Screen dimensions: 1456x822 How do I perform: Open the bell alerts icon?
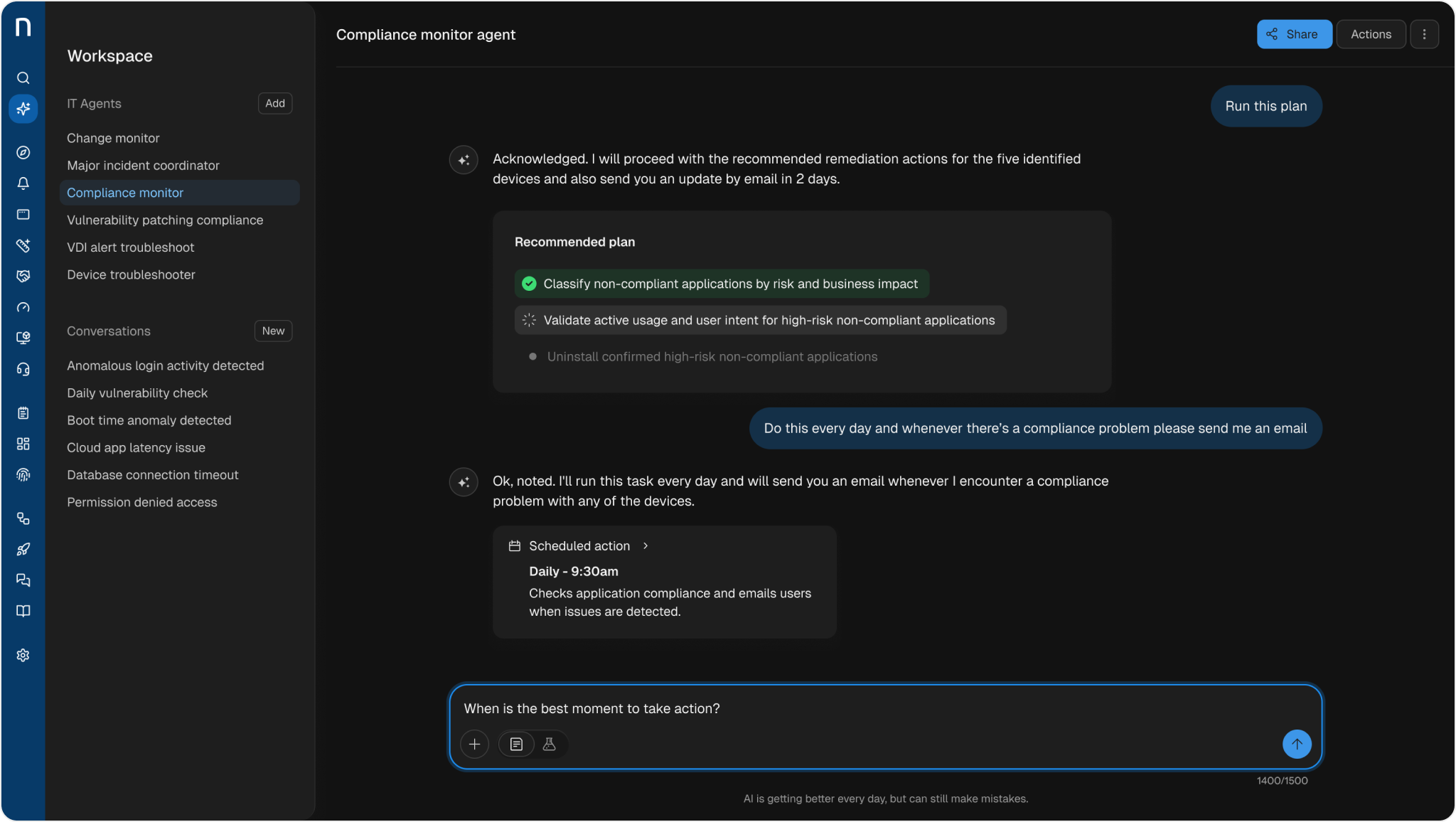23,183
